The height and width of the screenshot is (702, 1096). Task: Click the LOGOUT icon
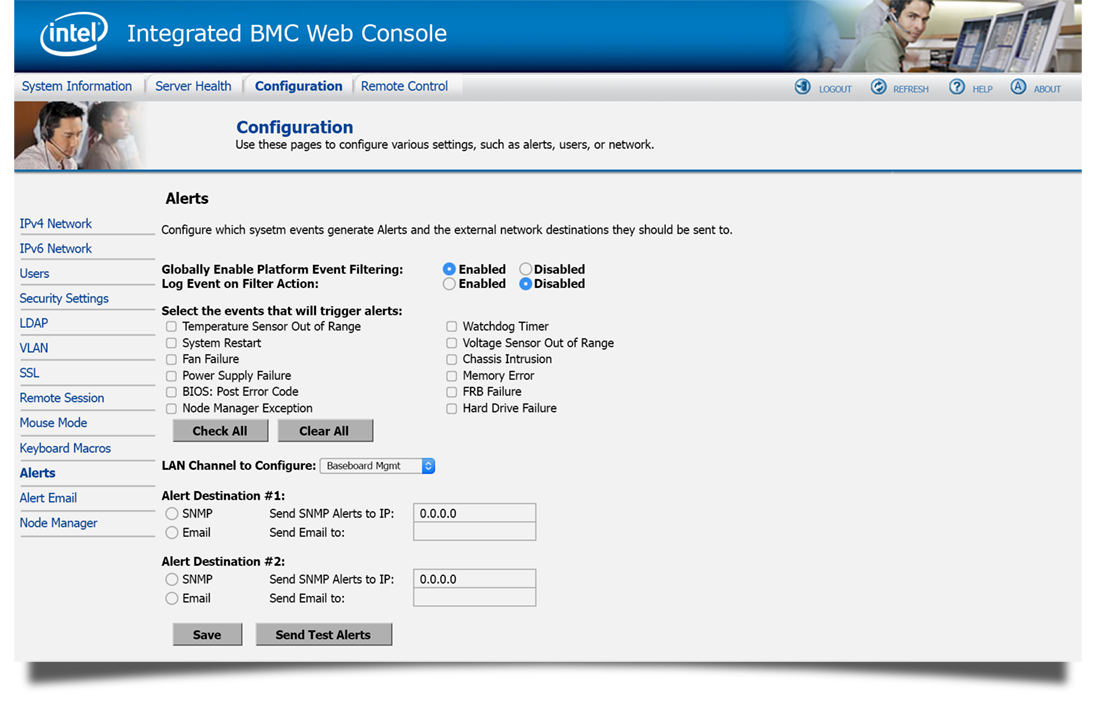802,87
